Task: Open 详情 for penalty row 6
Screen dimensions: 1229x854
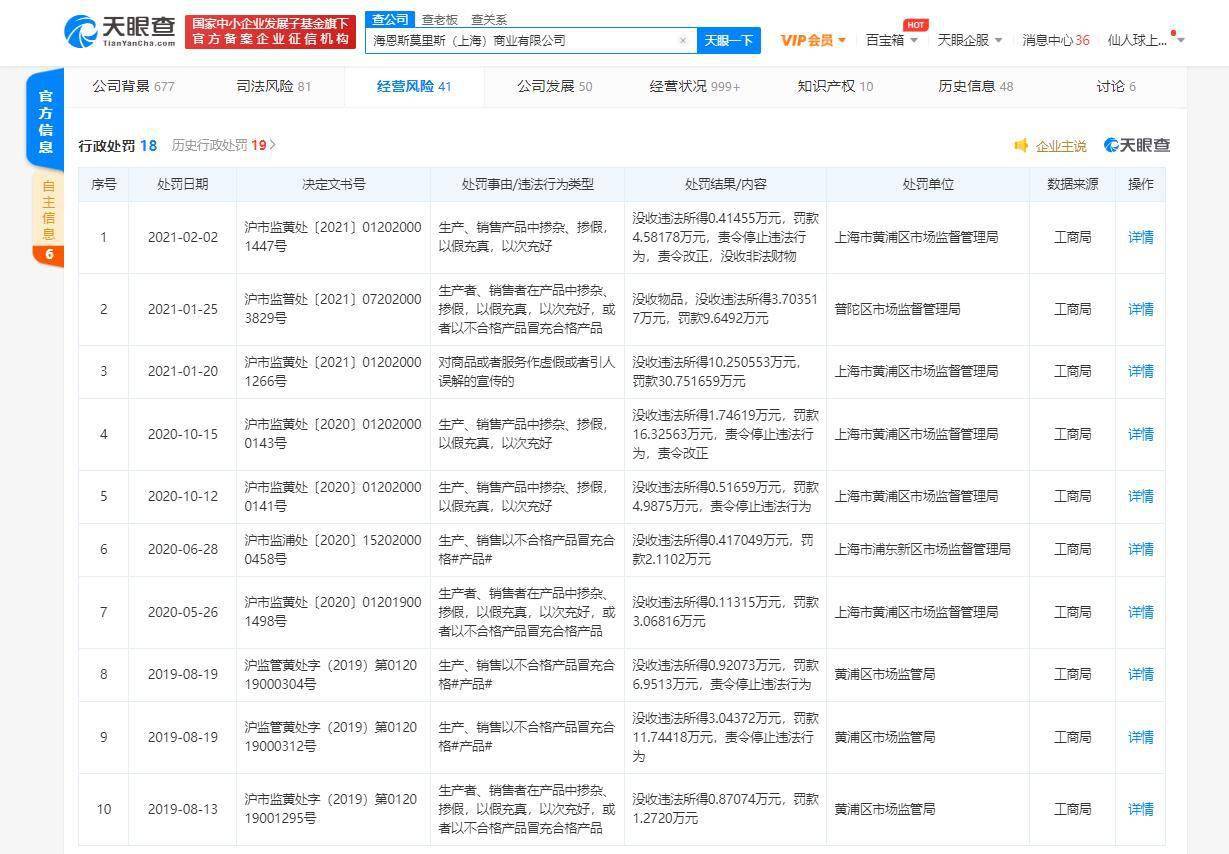Action: tap(1140, 549)
